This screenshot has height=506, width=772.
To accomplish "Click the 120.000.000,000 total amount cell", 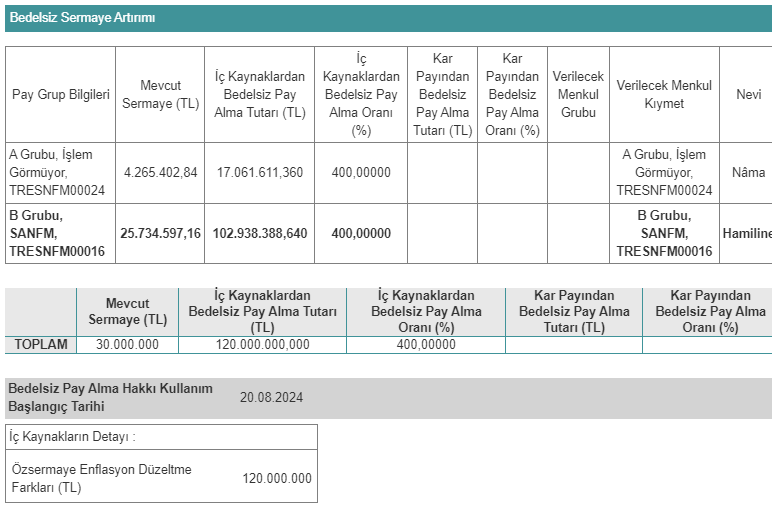I will tap(262, 345).
